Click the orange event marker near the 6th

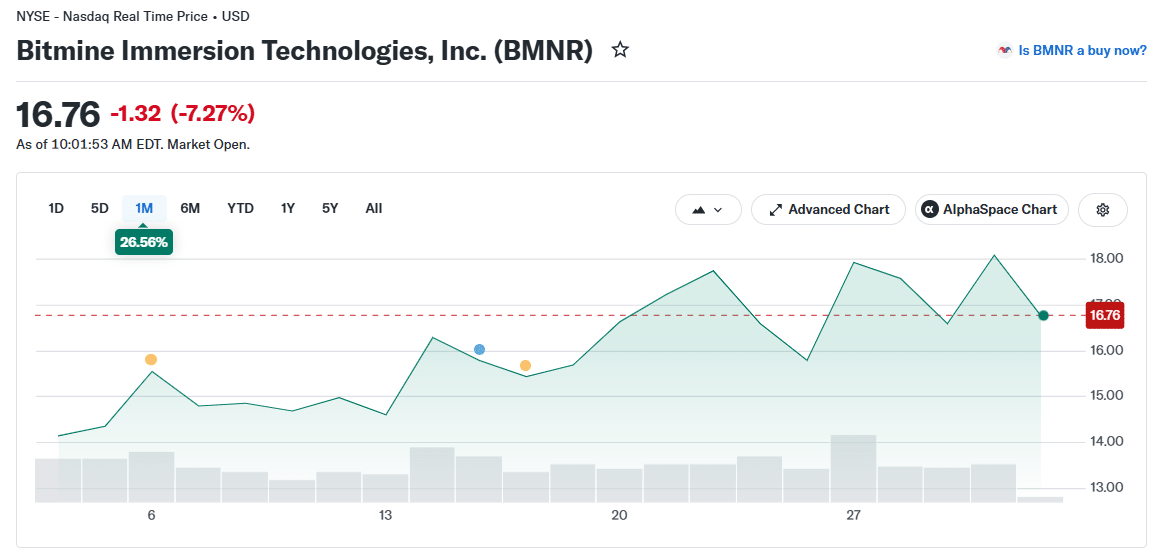point(151,360)
